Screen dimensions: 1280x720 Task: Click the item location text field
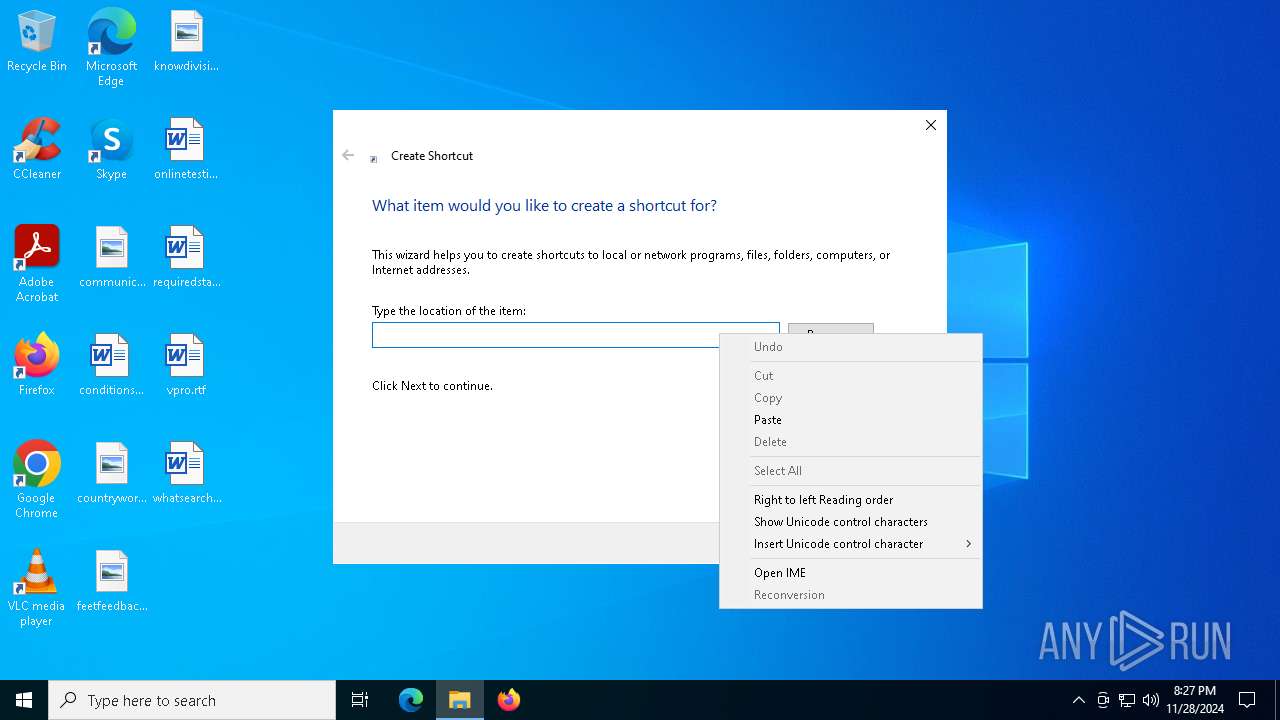click(x=576, y=335)
